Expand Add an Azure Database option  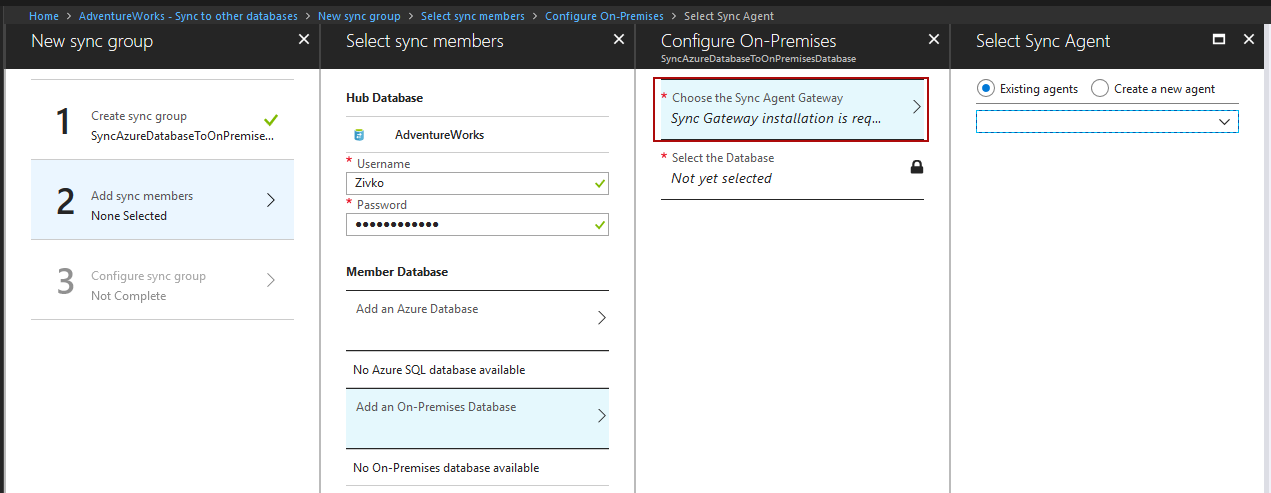[477, 318]
